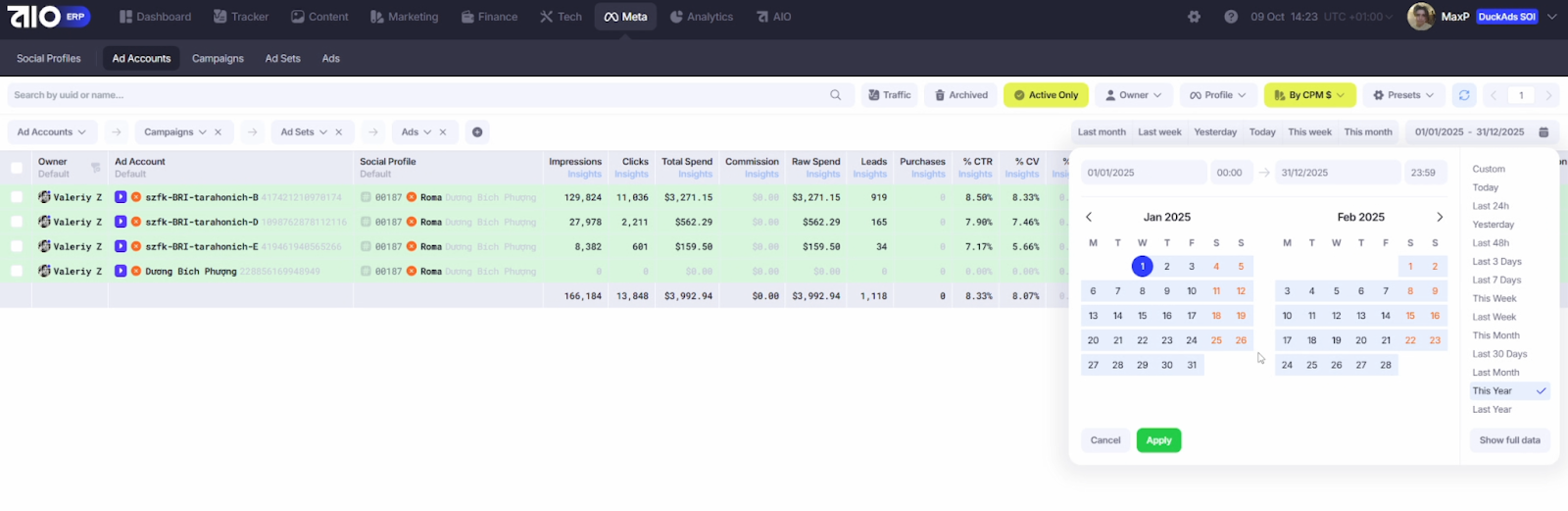The height and width of the screenshot is (511, 1568).
Task: Click the settings gear icon in top bar
Action: [1194, 17]
